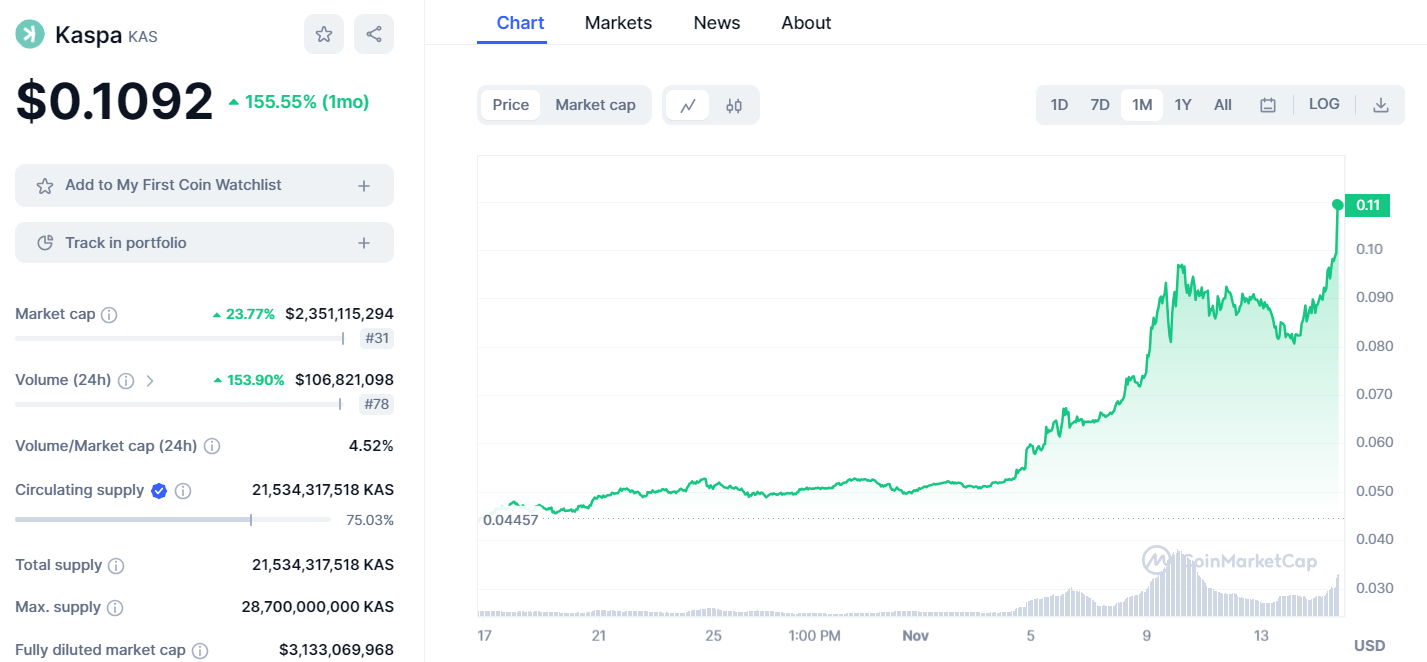
Task: Toggle chart to Price view
Action: [511, 105]
